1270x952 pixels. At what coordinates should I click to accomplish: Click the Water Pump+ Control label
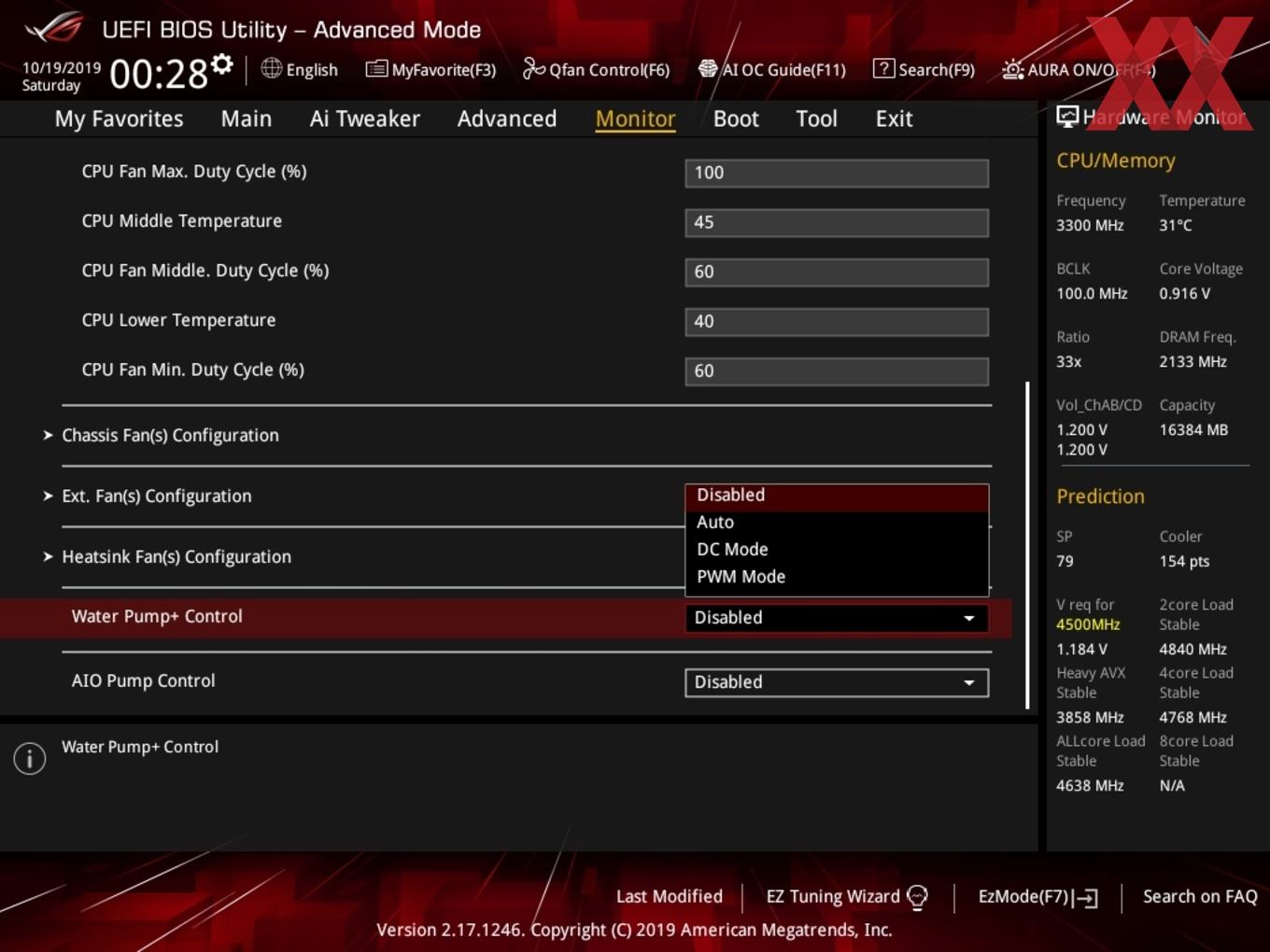pos(157,616)
